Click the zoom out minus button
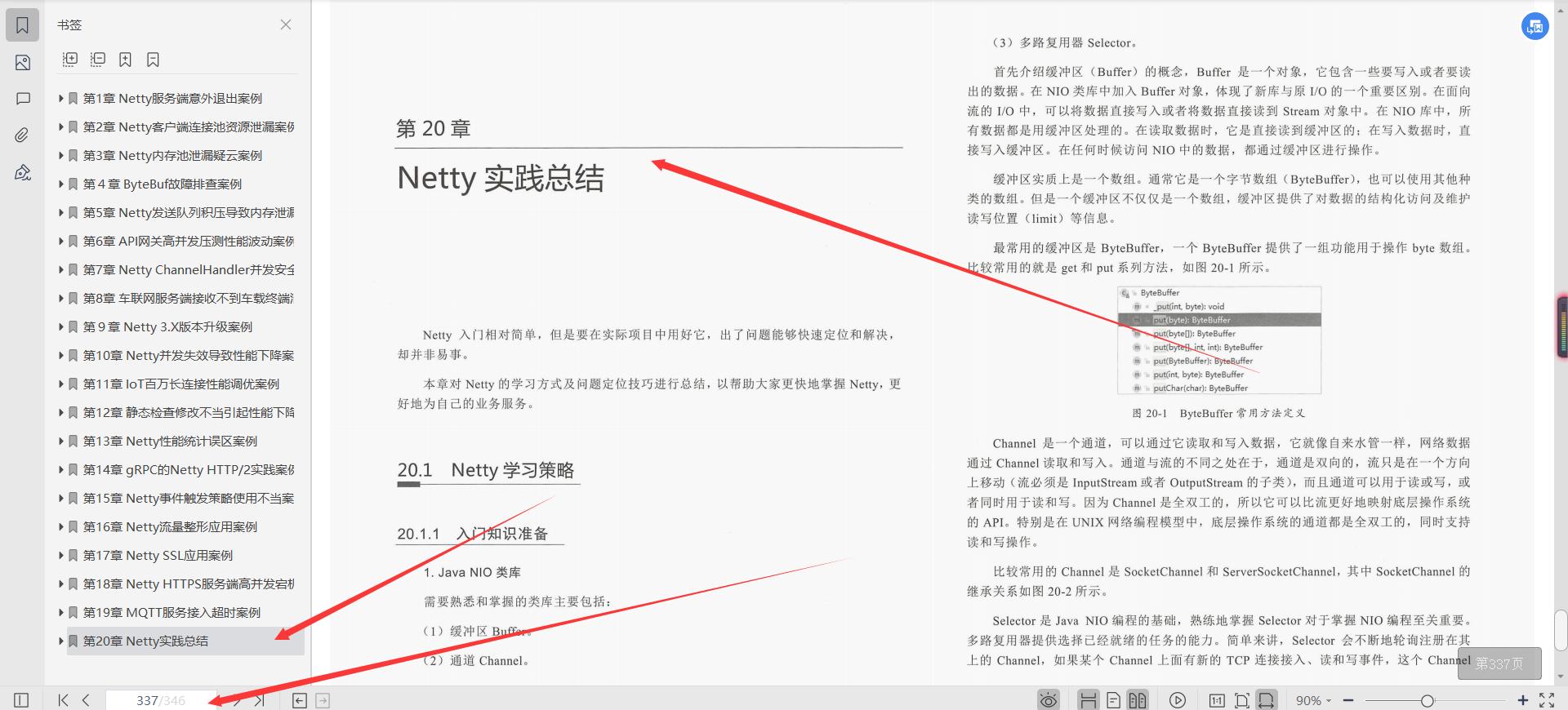The image size is (1568, 710). pos(1348,700)
